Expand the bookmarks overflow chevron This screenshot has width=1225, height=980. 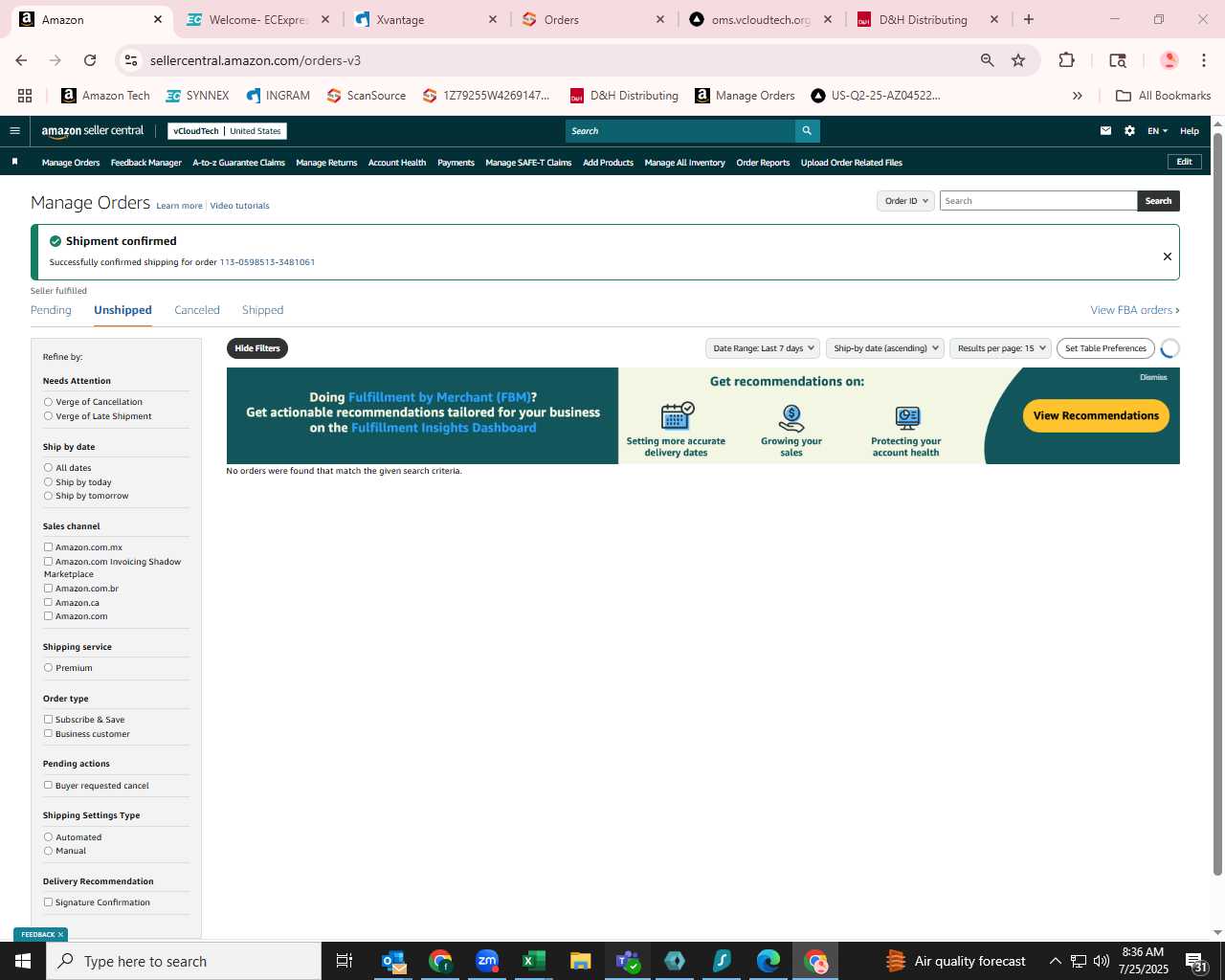pos(1078,96)
